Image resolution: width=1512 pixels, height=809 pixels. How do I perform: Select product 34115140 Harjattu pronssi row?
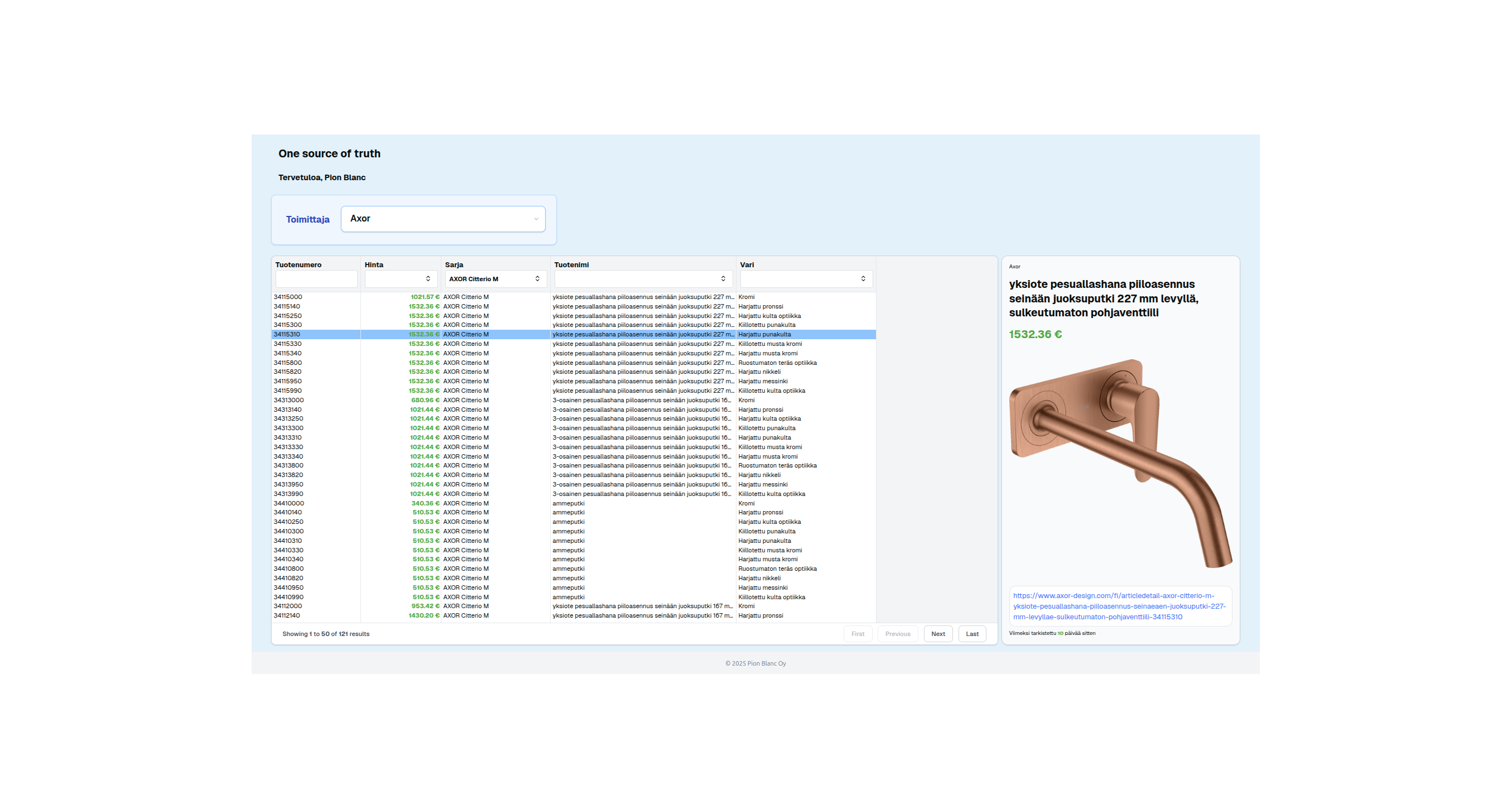pyautogui.click(x=286, y=306)
